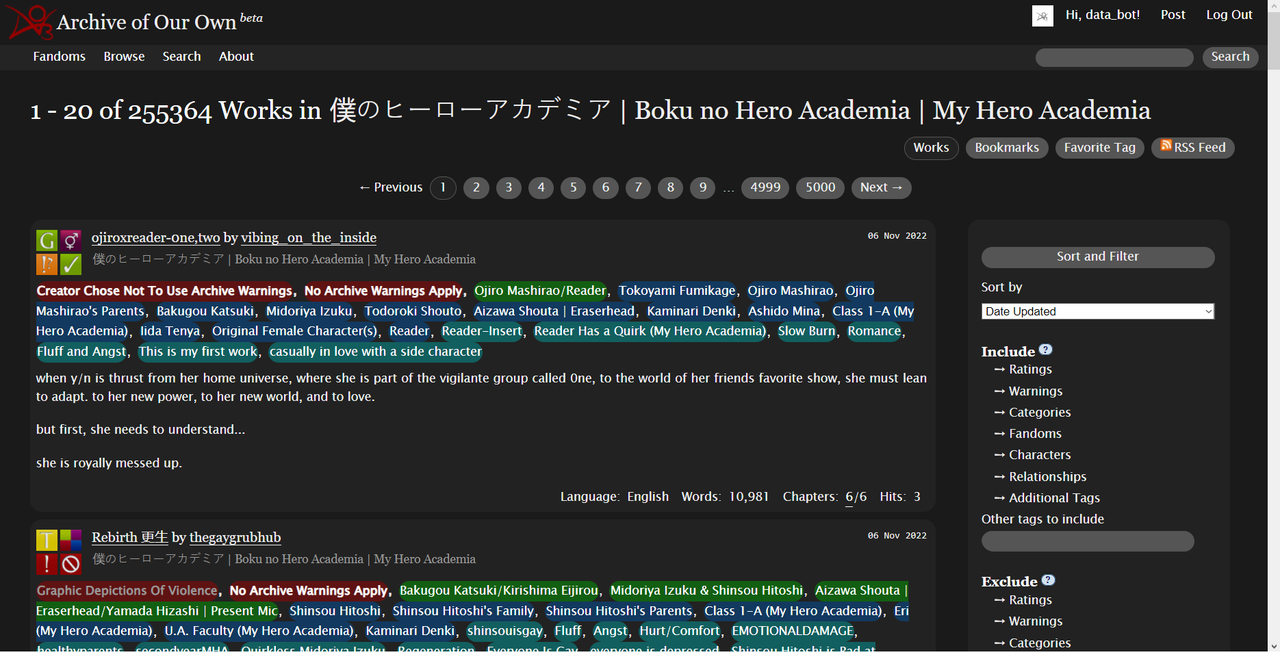Viewport: 1280px width, 652px height.
Task: Open author vibing_on_the_inside profile
Action: tap(309, 237)
